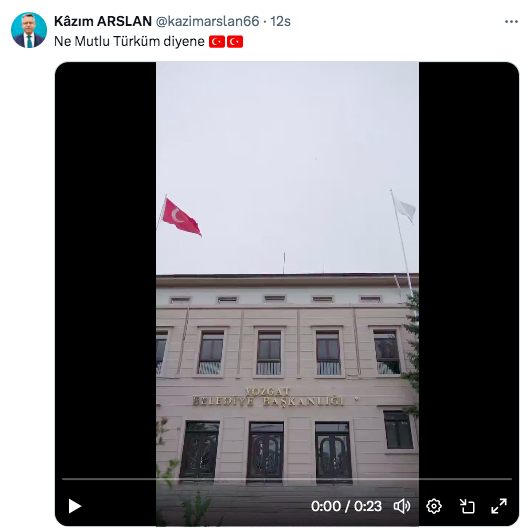Mute the video with the speaker icon
Screen dimensions: 532x531
[402, 506]
